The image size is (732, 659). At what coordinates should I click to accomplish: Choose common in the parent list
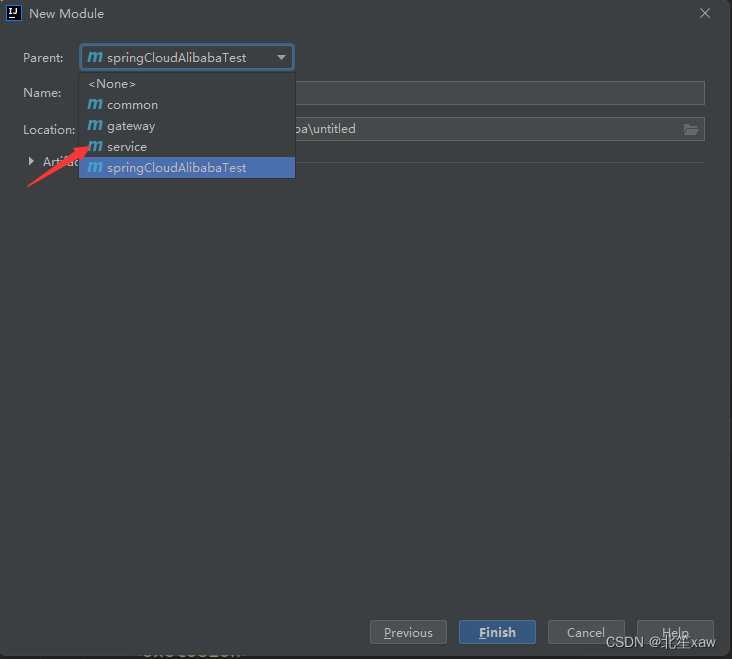pos(187,105)
